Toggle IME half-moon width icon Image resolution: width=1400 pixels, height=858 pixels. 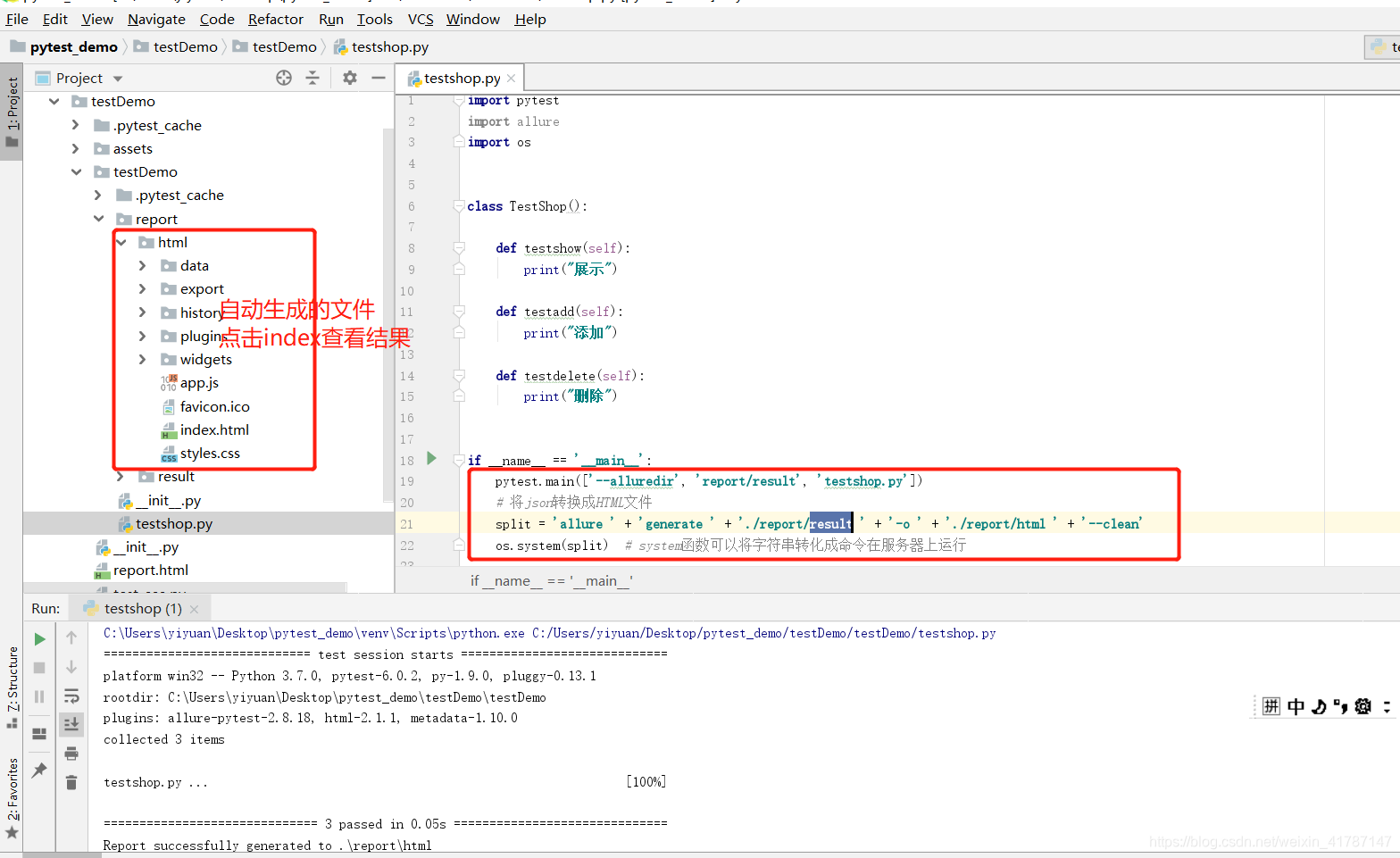click(1318, 706)
